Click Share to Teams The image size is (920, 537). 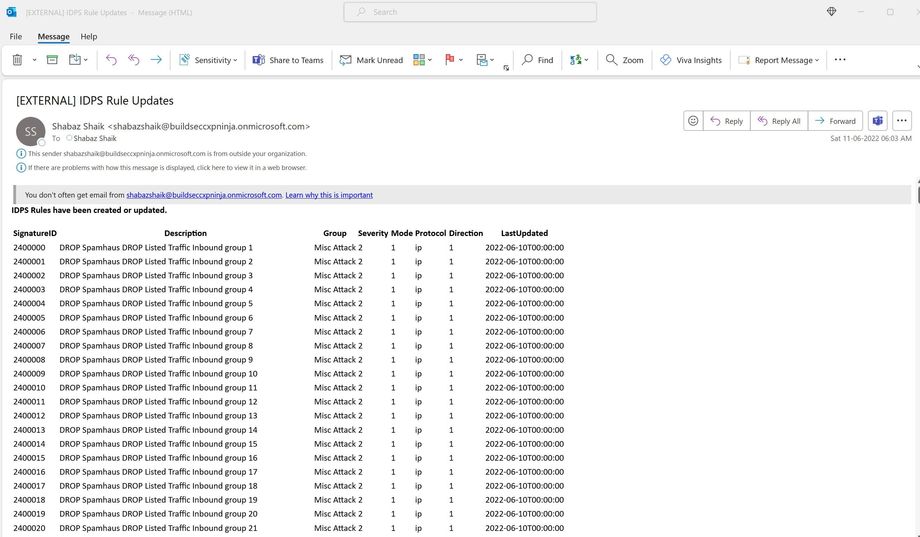pyautogui.click(x=288, y=60)
